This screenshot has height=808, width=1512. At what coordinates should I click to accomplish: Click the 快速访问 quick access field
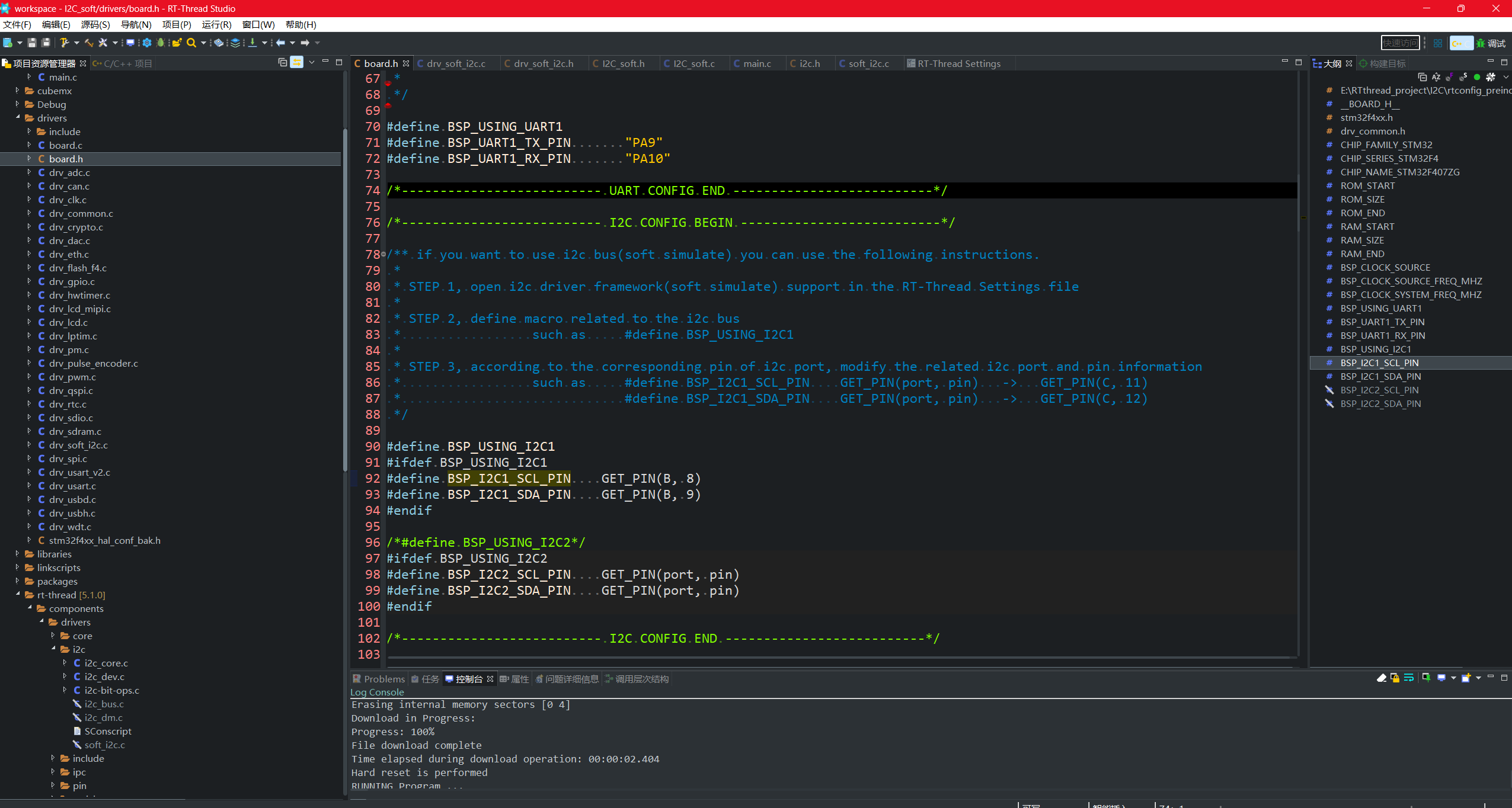coord(1400,43)
